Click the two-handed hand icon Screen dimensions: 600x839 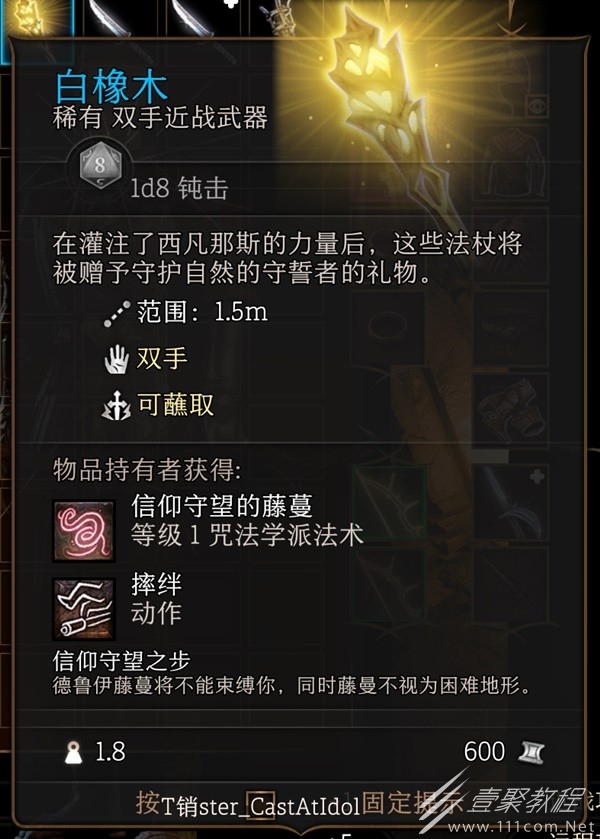click(116, 359)
